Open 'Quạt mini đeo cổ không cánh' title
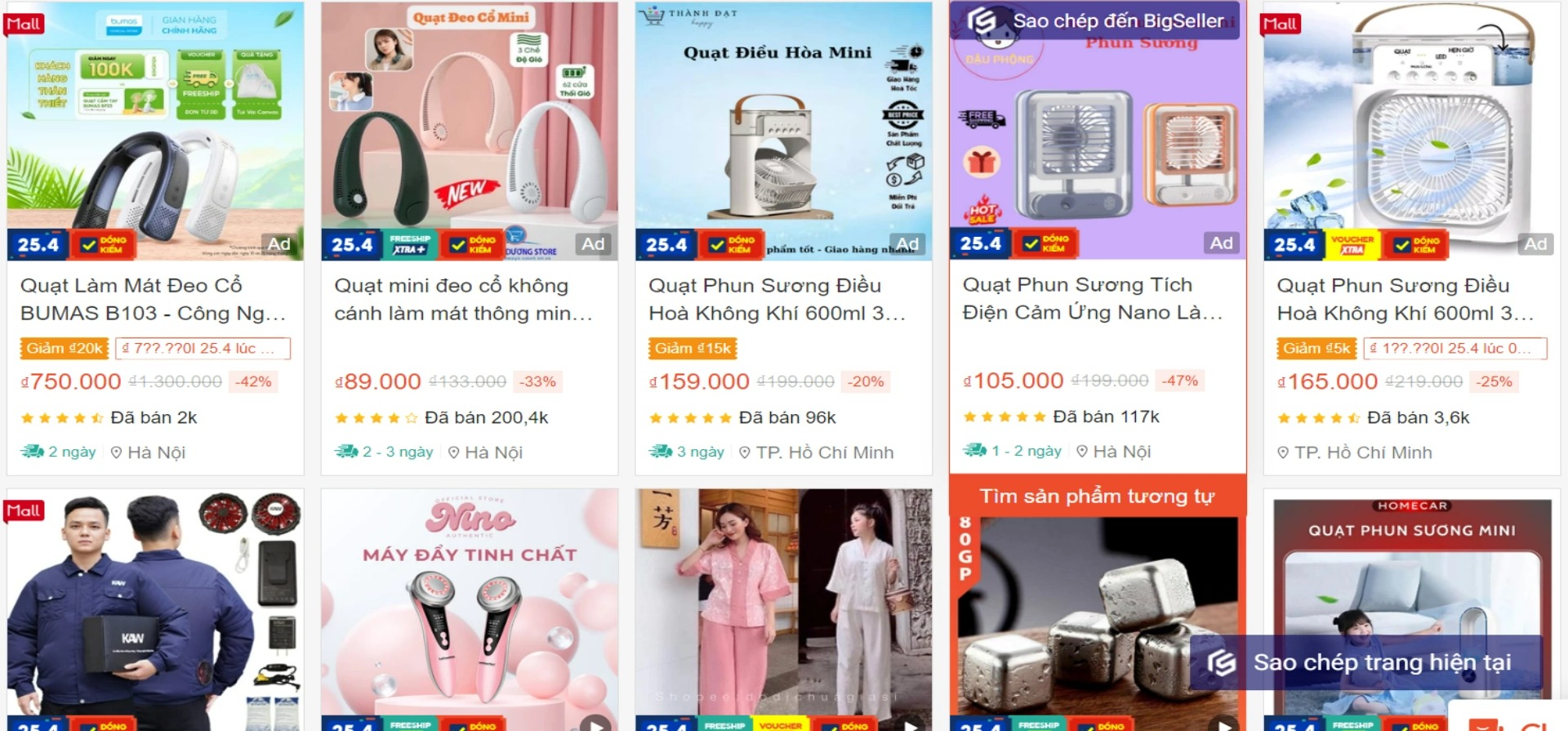 [x=463, y=299]
